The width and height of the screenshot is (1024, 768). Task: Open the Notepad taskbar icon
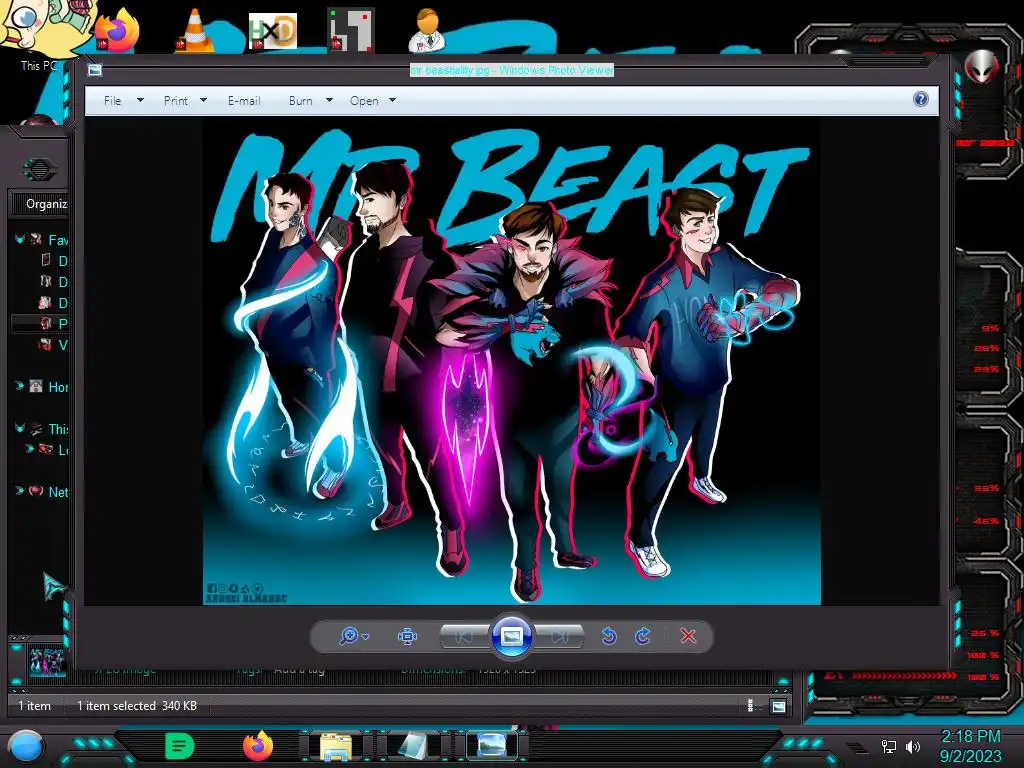click(413, 746)
